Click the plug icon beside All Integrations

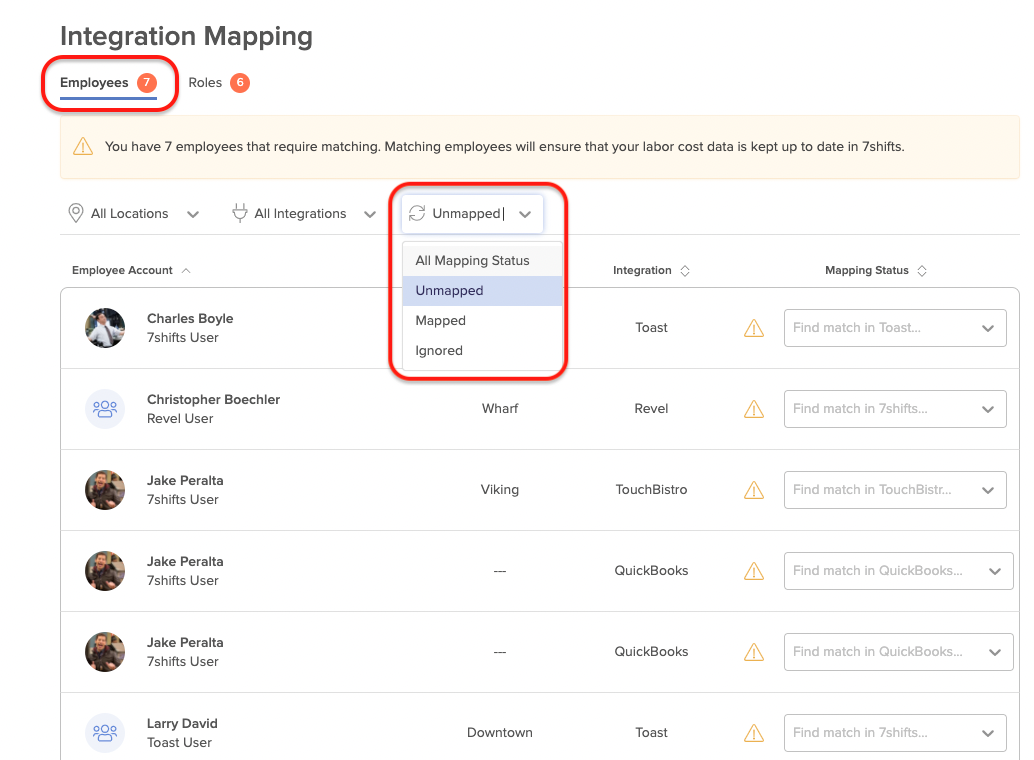[240, 213]
